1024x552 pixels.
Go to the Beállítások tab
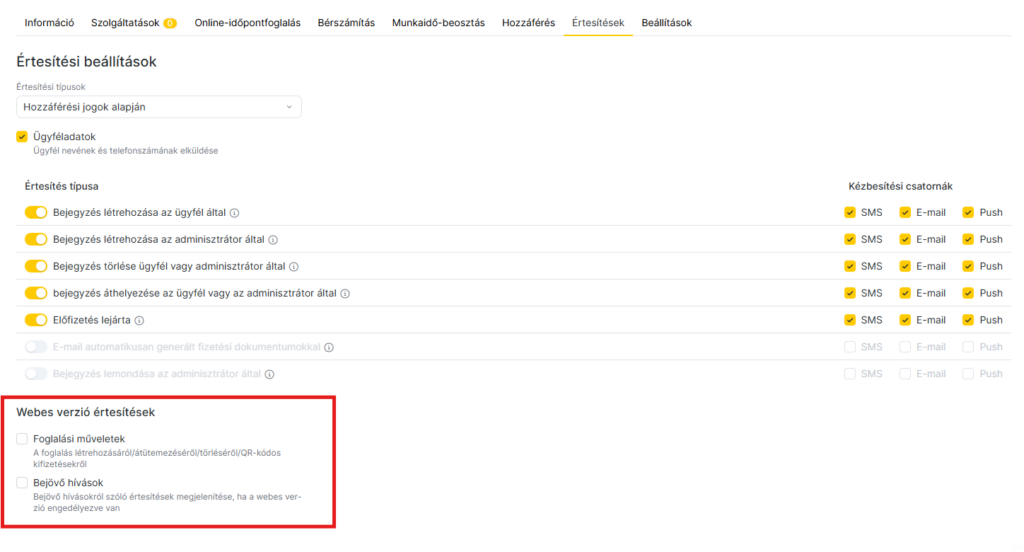click(x=666, y=22)
